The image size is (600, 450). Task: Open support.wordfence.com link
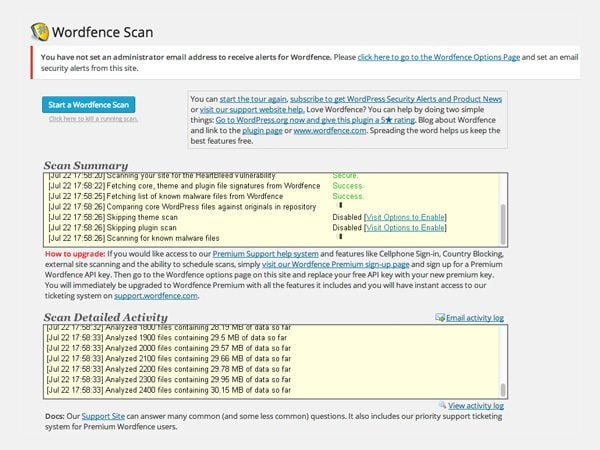tap(156, 296)
